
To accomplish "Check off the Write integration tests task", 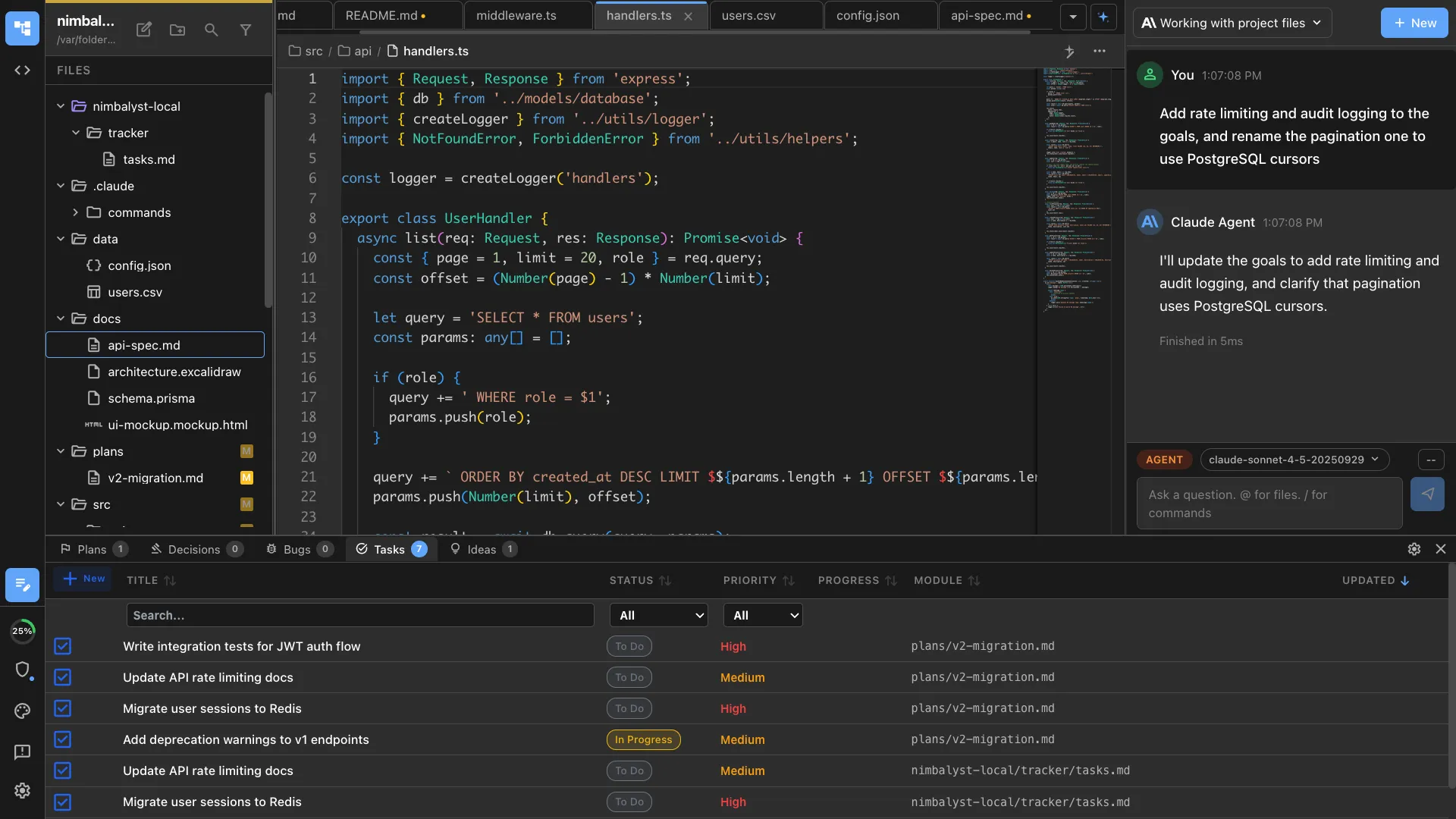I will point(62,646).
